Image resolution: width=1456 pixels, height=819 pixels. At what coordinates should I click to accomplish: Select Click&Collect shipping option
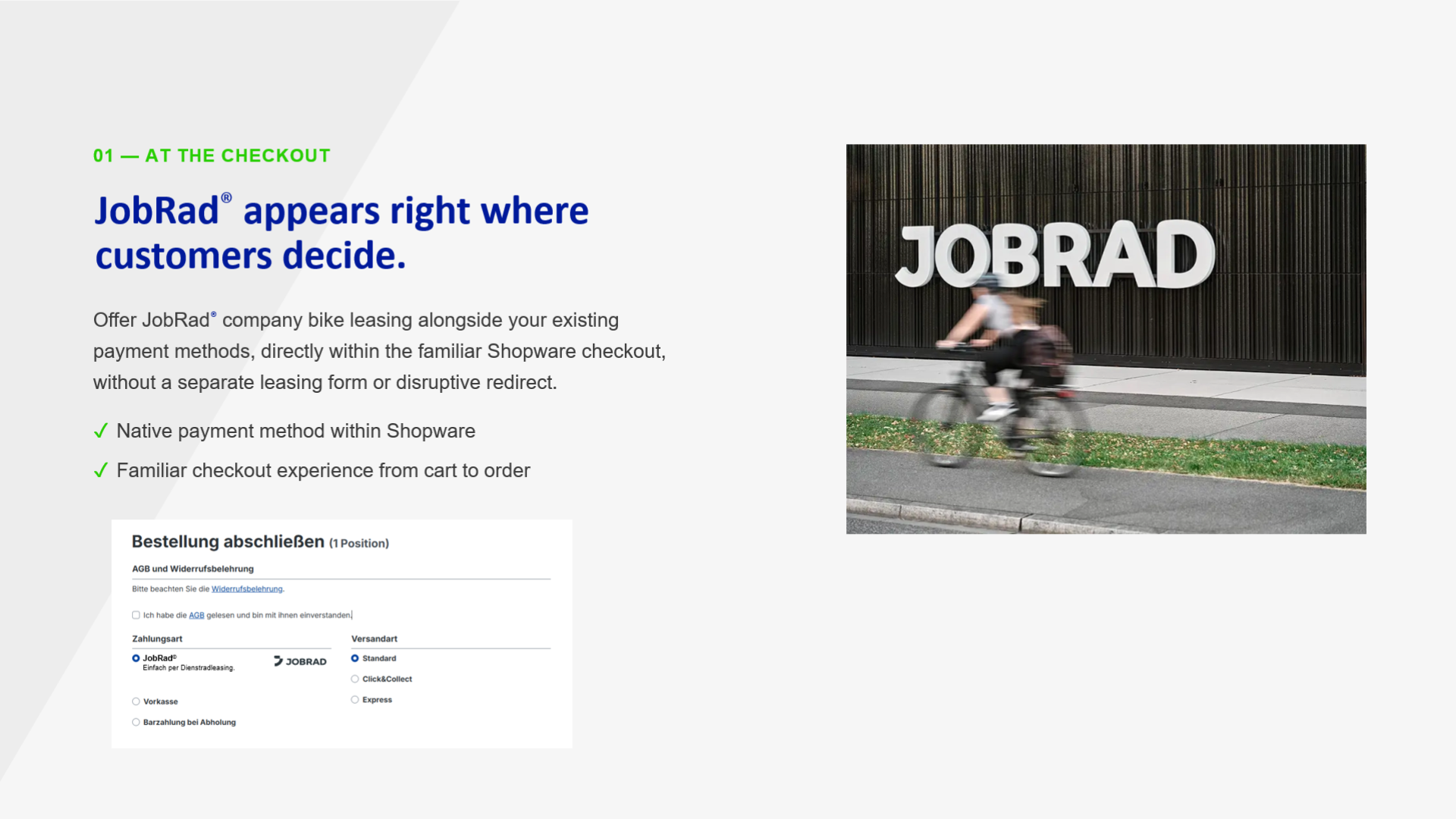(x=354, y=679)
